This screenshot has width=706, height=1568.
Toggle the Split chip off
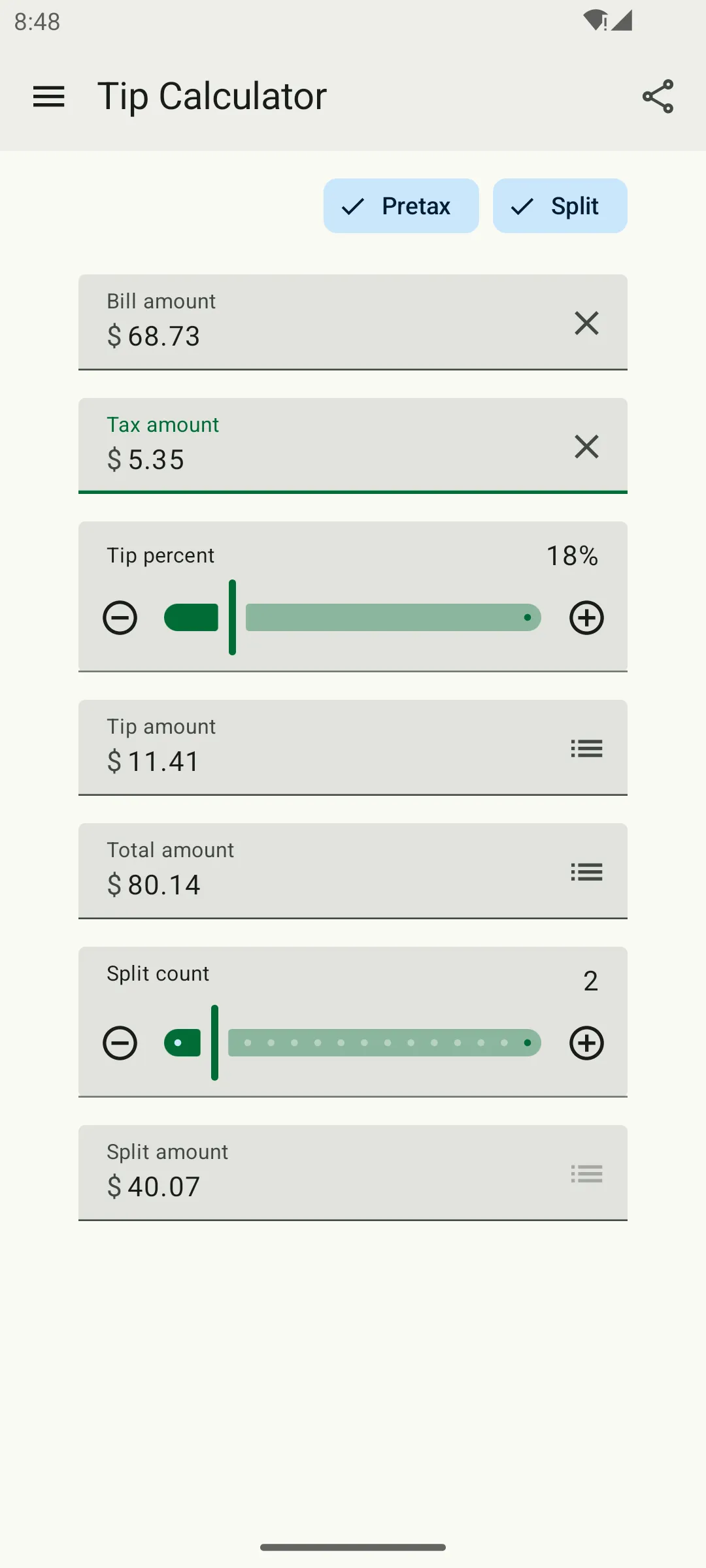[560, 206]
